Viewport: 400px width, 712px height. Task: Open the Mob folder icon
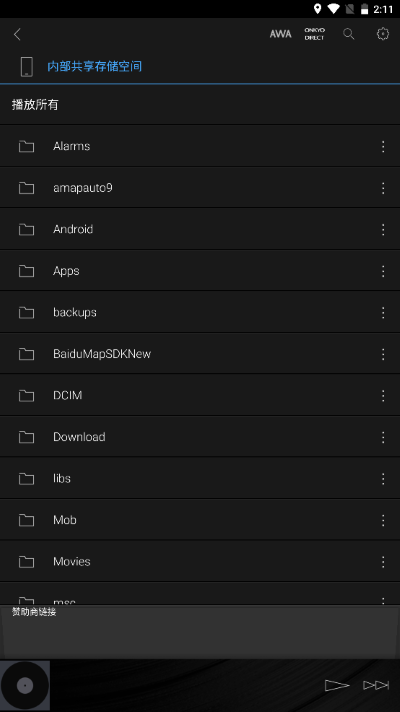coord(26,520)
